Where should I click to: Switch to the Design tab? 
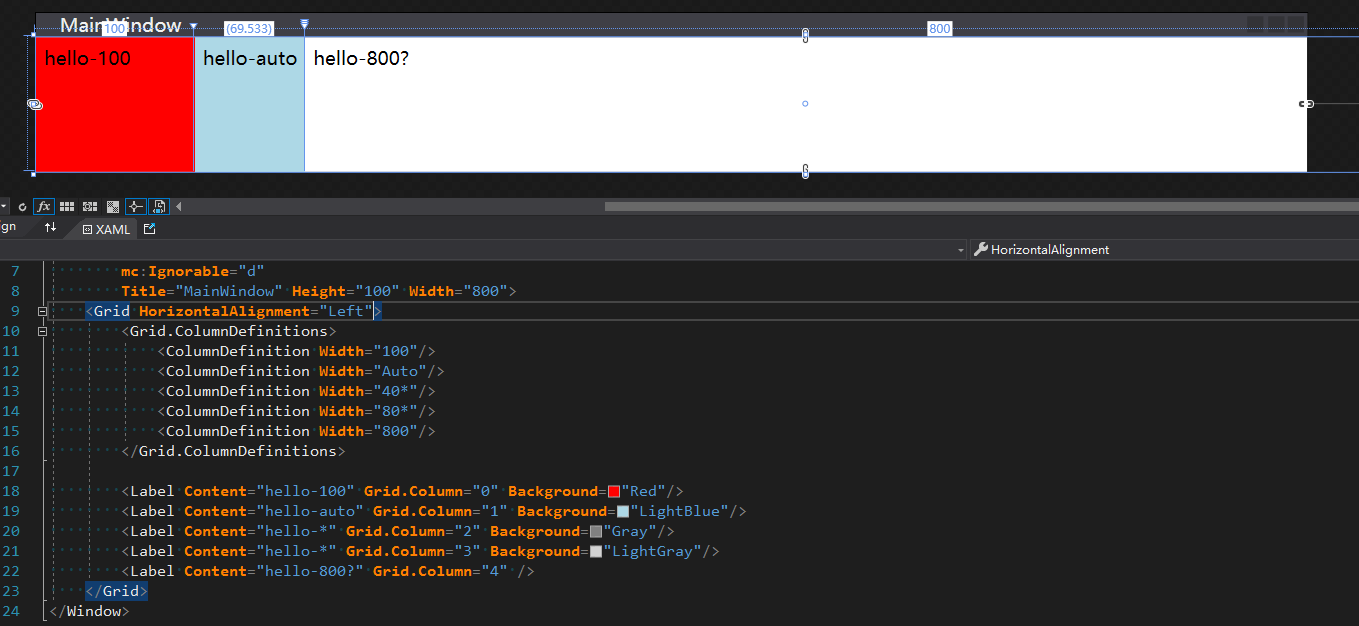8,226
